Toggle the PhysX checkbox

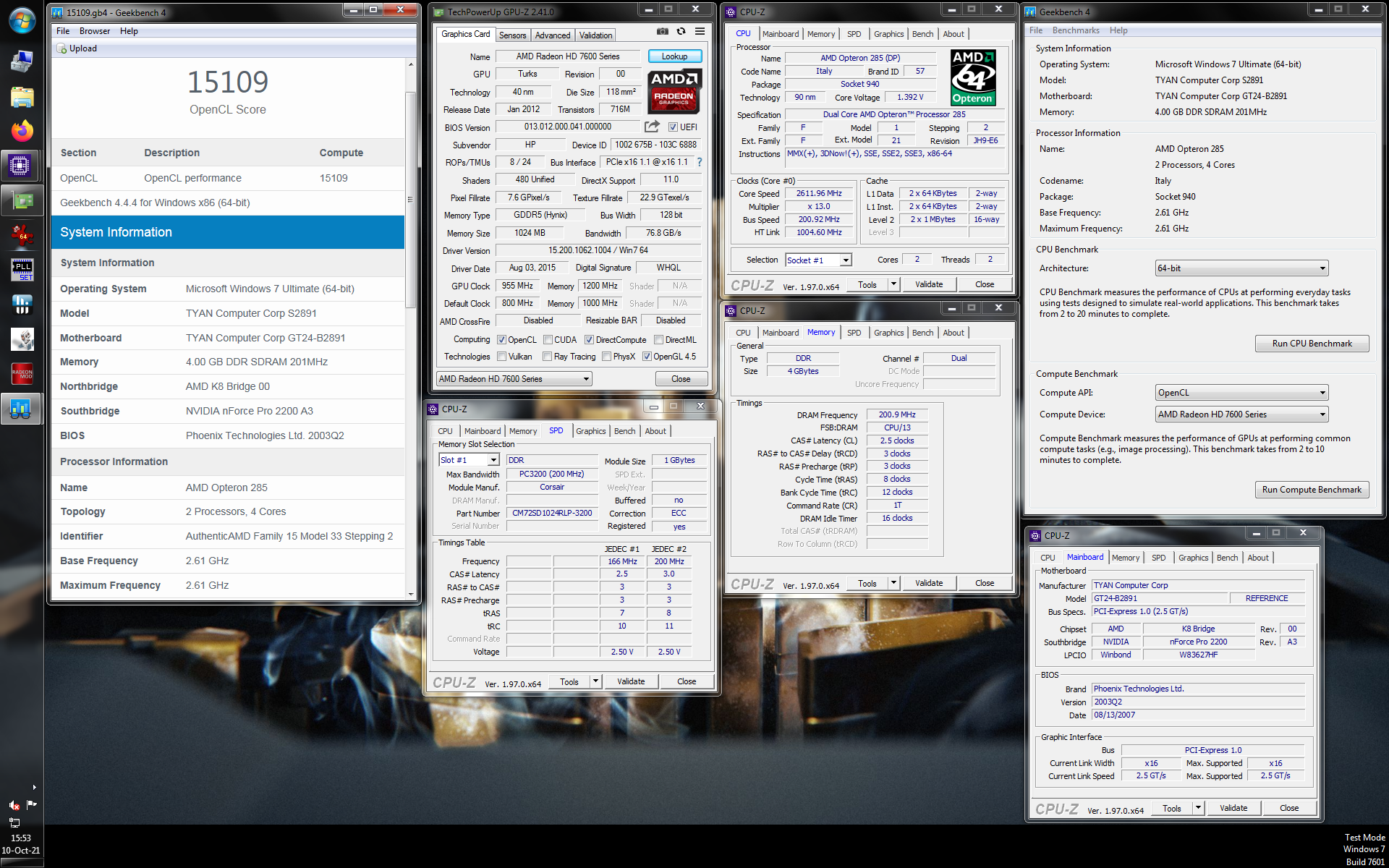click(606, 357)
